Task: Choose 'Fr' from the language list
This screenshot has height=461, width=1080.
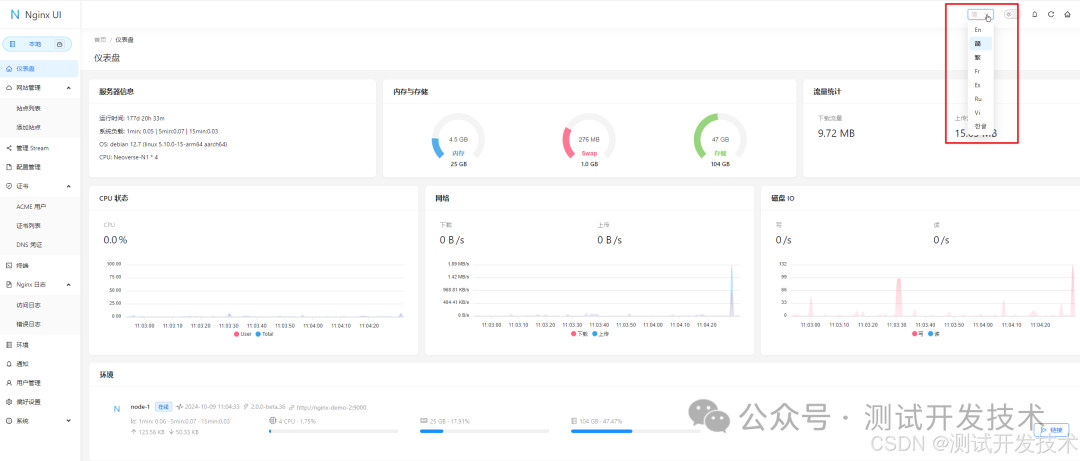Action: pyautogui.click(x=979, y=71)
